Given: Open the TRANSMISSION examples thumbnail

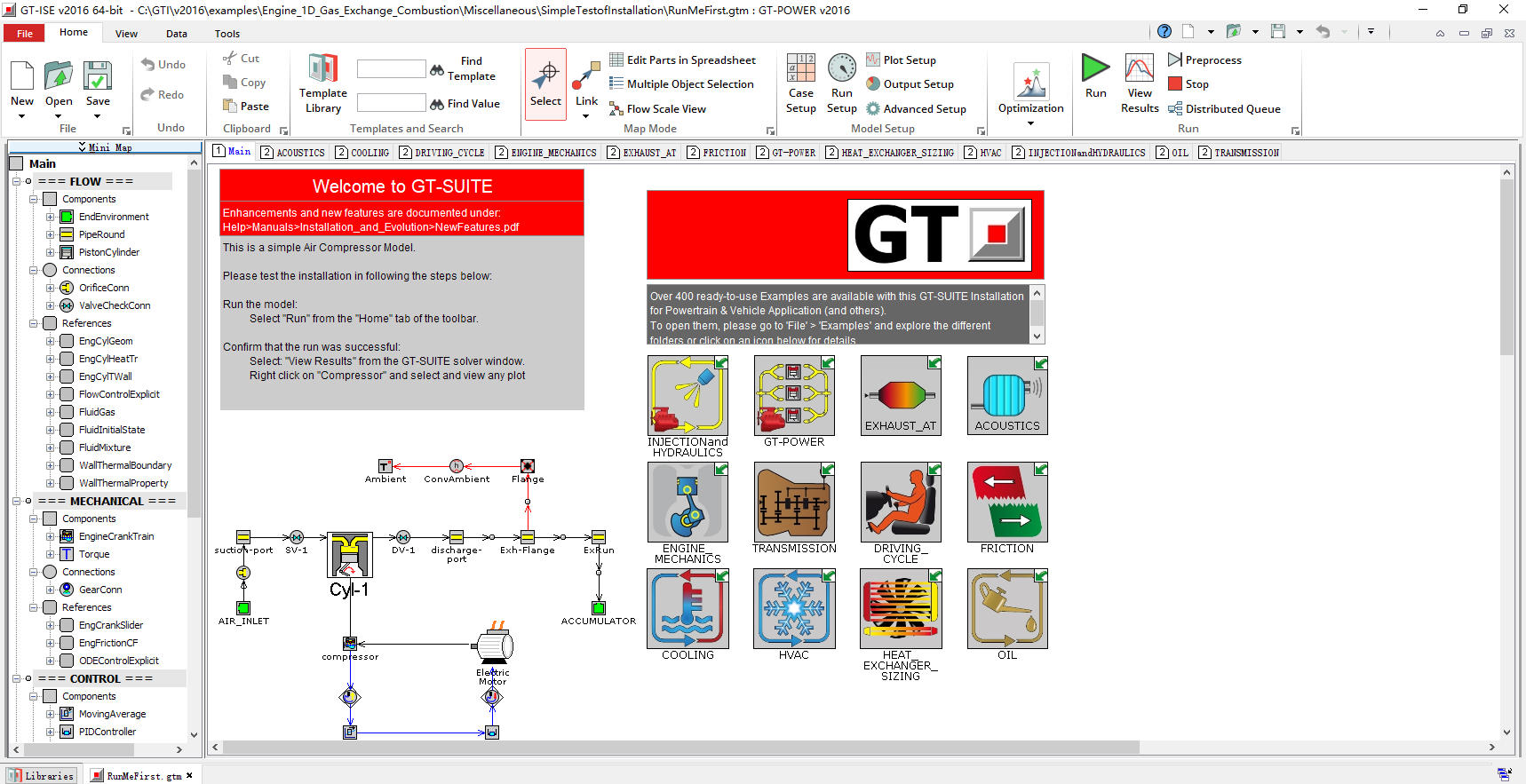Looking at the screenshot, I should pos(794,503).
